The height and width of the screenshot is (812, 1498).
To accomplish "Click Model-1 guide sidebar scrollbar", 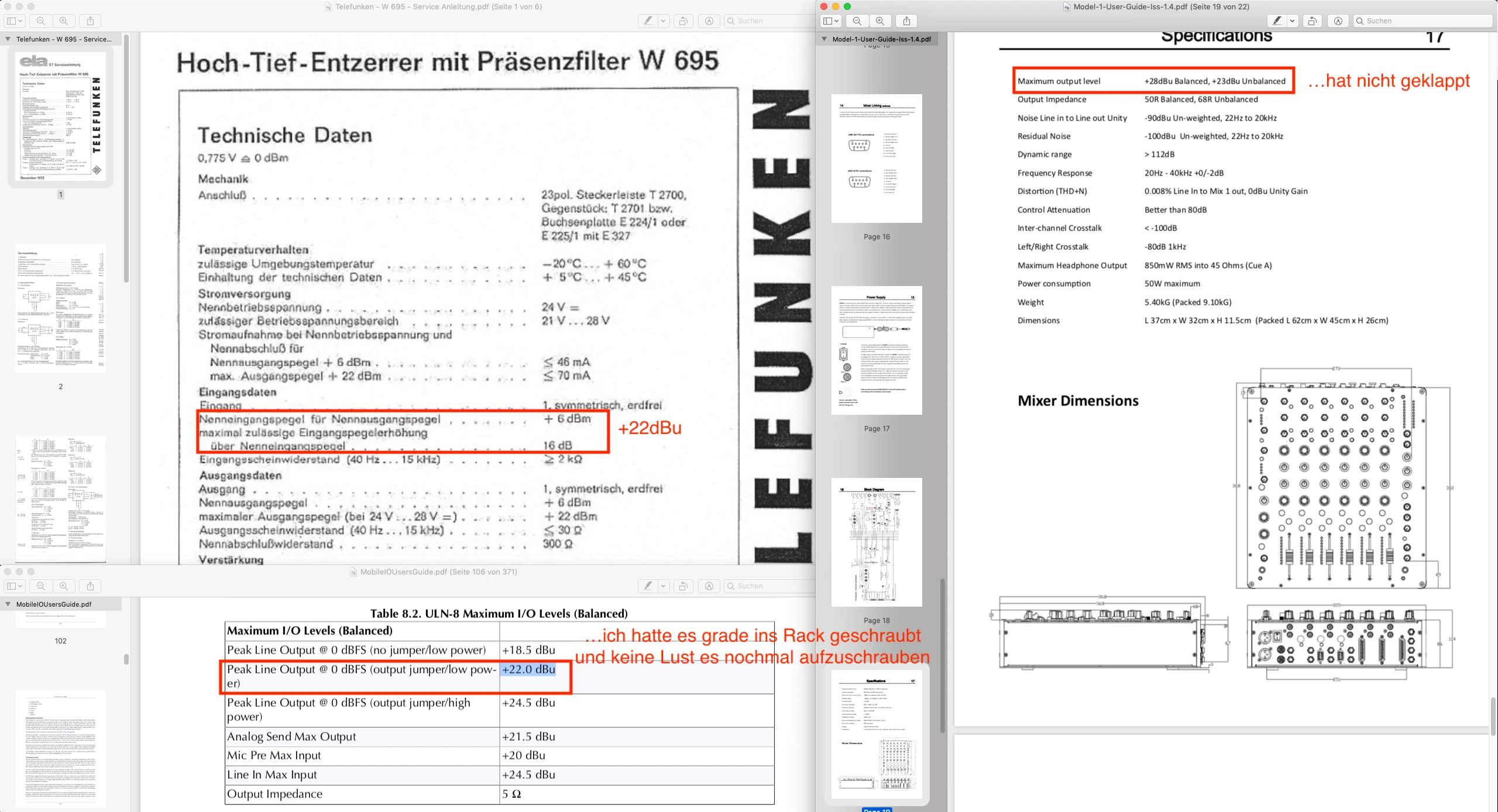I will click(942, 655).
